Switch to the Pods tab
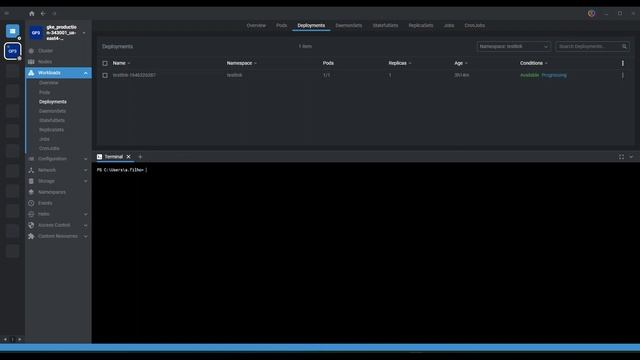640x360 pixels. pos(281,25)
